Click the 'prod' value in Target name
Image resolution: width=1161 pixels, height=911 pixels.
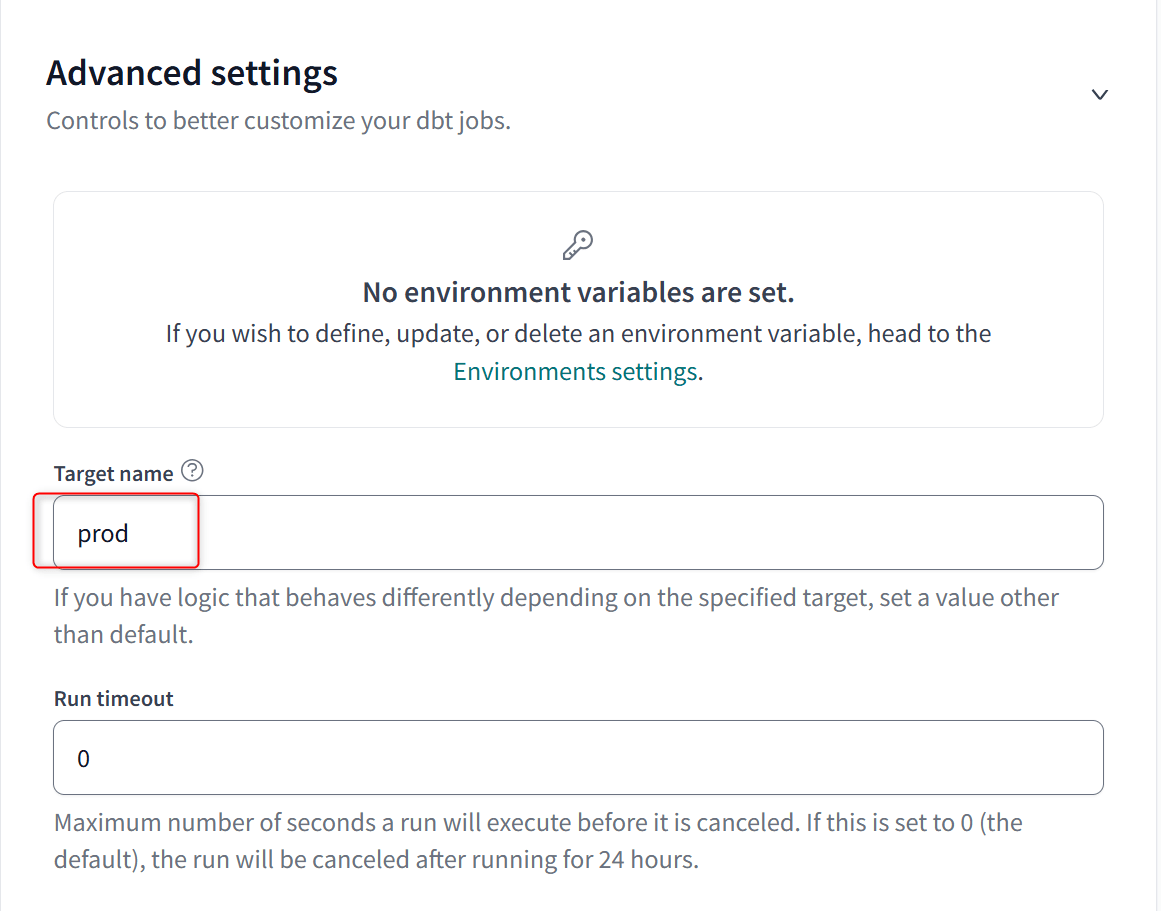click(x=103, y=533)
